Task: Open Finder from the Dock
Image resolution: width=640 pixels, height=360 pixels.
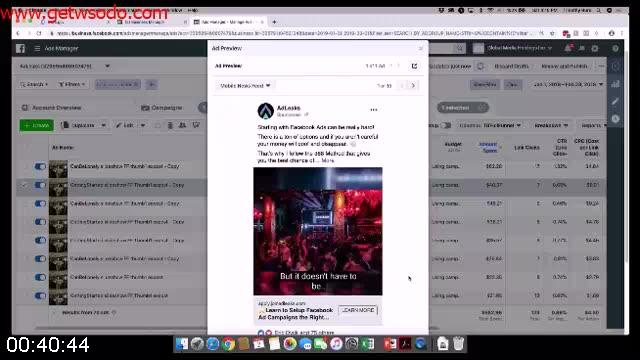Action: pyautogui.click(x=182, y=344)
